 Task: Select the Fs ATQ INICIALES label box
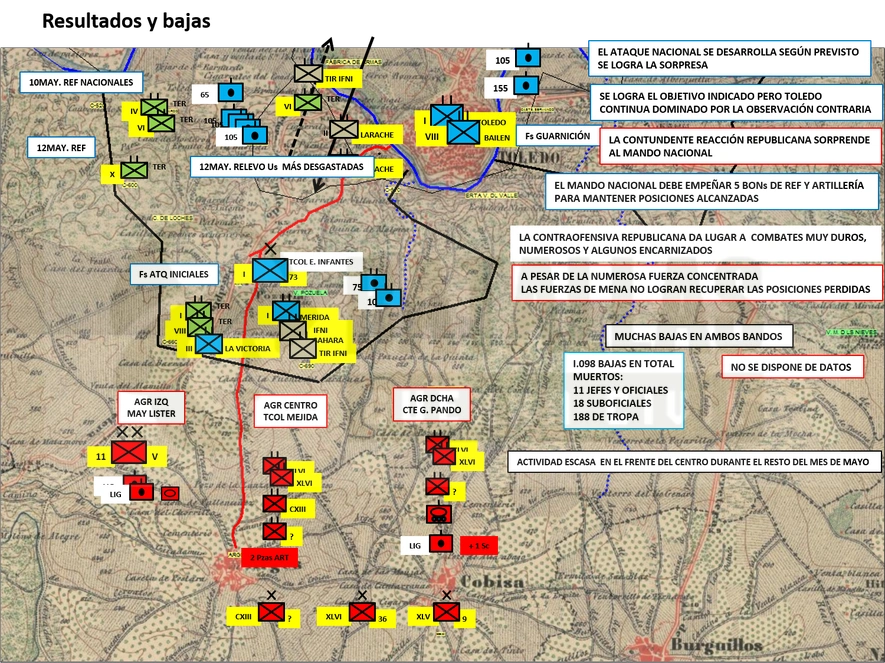pos(174,274)
